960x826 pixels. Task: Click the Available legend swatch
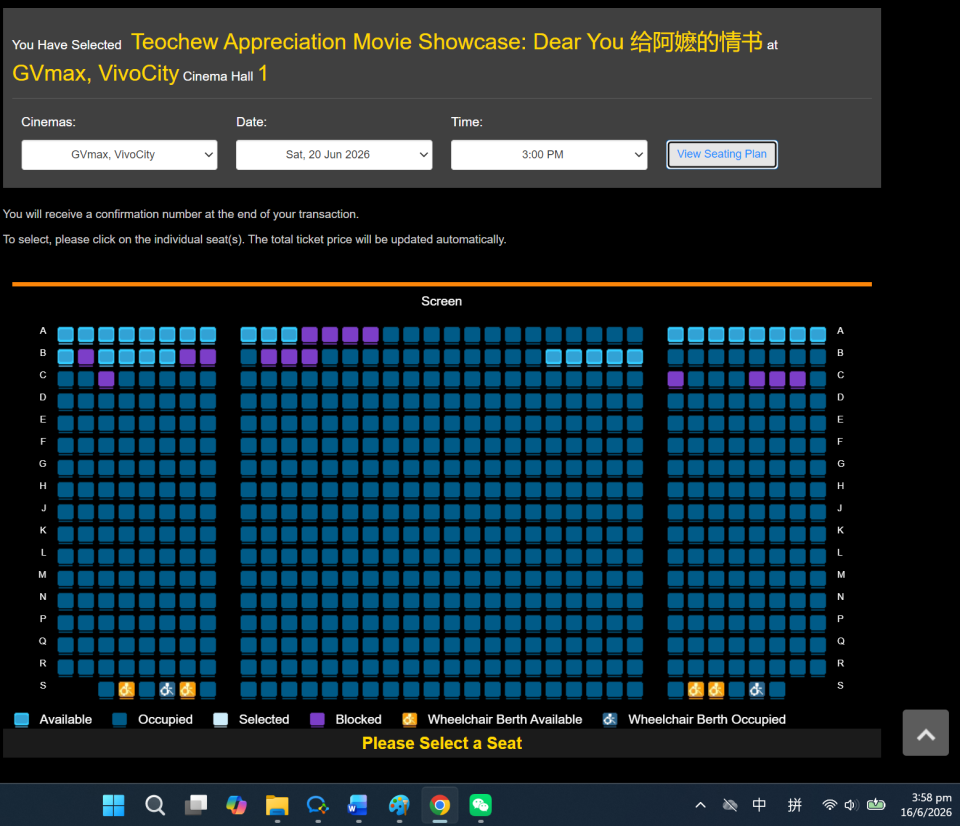tap(21, 719)
